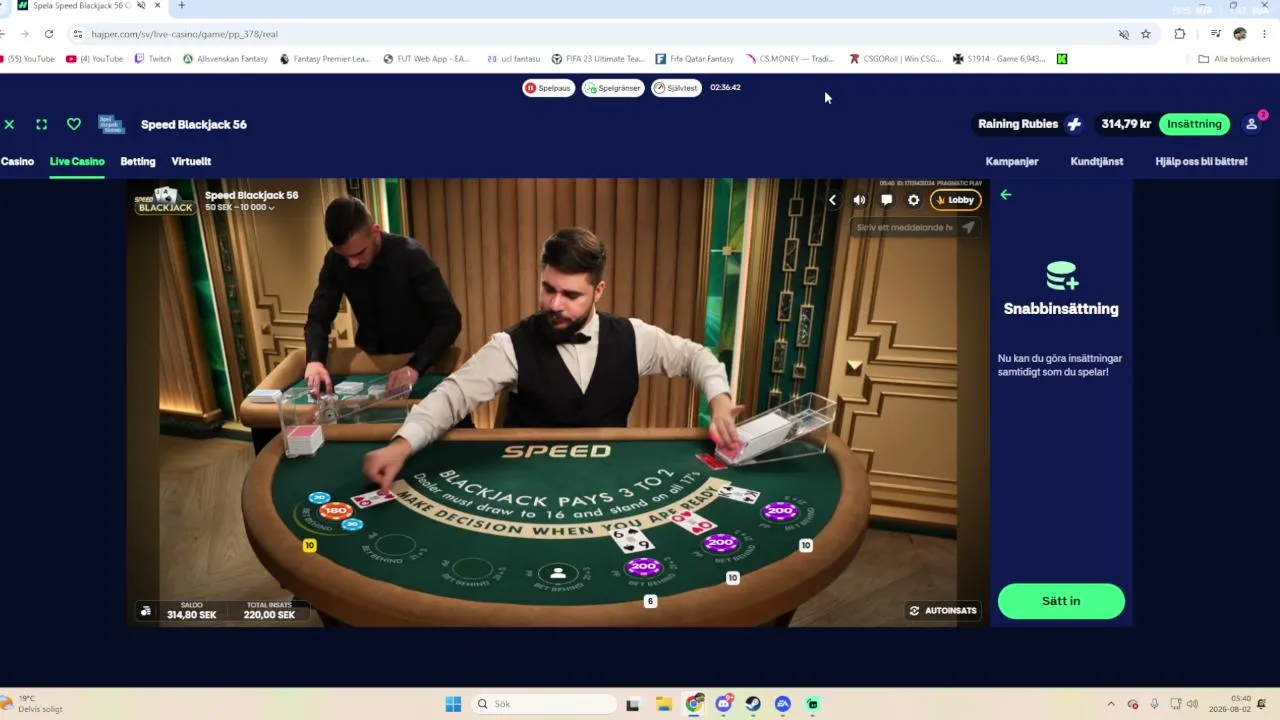The height and width of the screenshot is (720, 1280).
Task: Open the user account profile icon
Action: tap(1251, 124)
